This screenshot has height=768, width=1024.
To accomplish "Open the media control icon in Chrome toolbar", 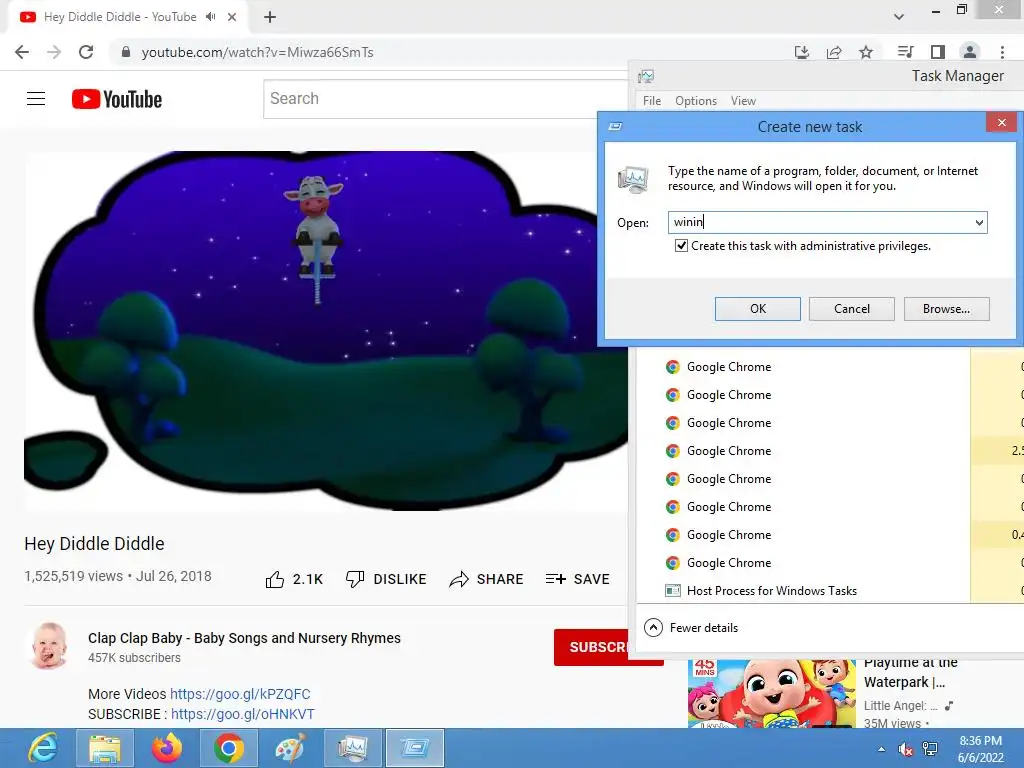I will 905,52.
